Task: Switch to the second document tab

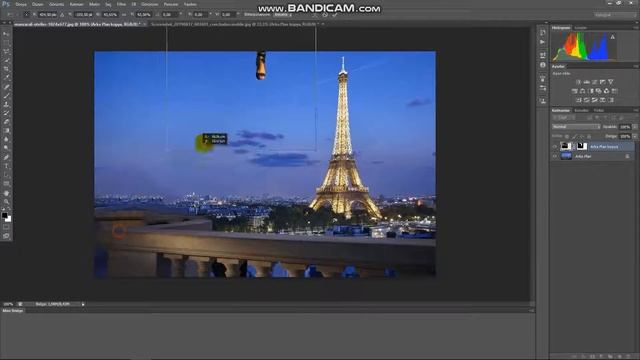Action: click(233, 24)
